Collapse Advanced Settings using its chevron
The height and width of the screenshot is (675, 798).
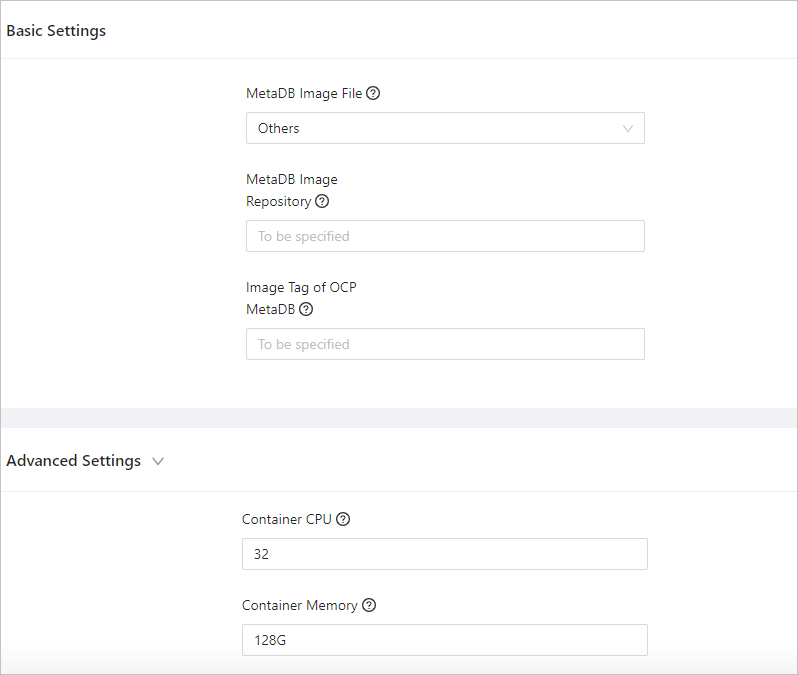tap(158, 461)
